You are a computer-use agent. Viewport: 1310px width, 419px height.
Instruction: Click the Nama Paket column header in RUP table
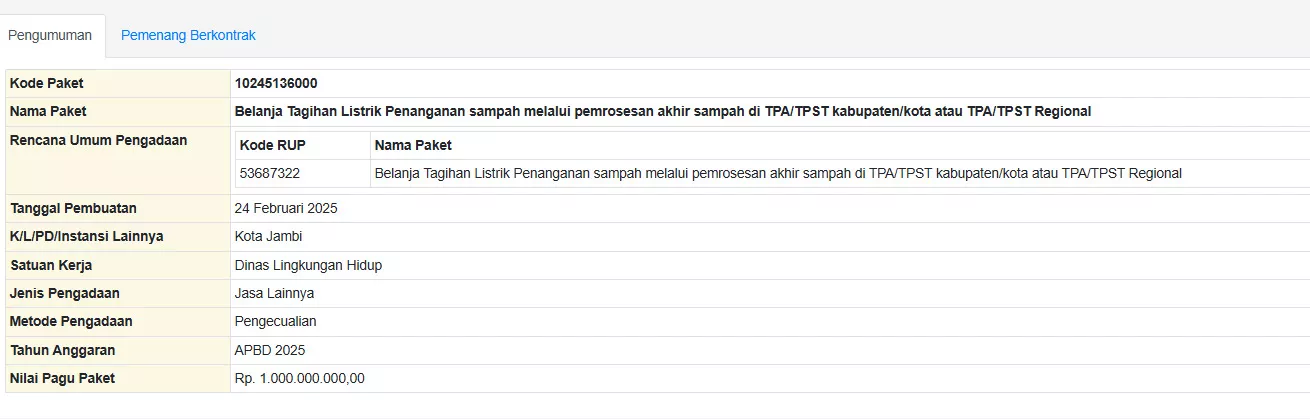coord(413,145)
